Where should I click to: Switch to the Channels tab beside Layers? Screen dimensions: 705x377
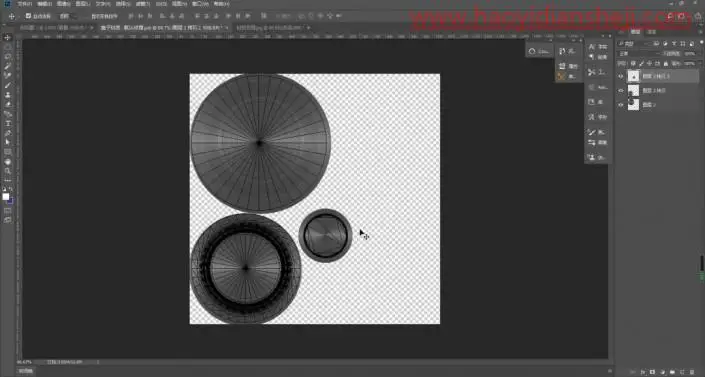[651, 32]
